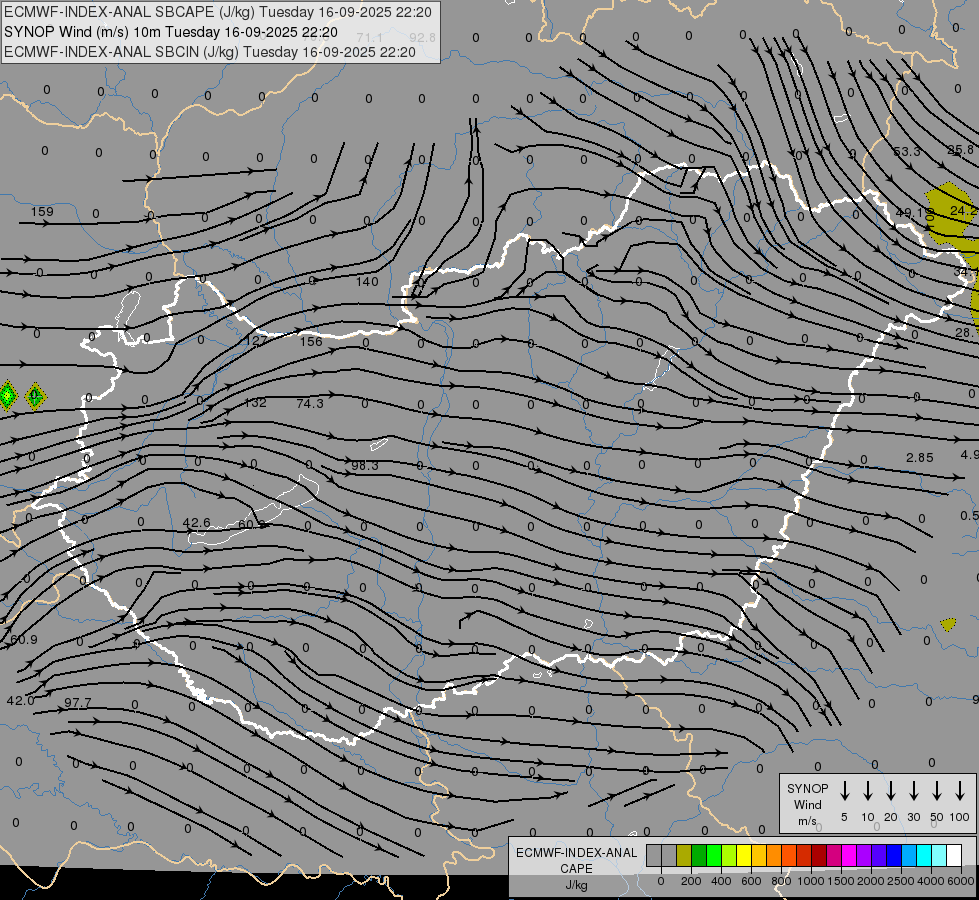The width and height of the screenshot is (979, 900).
Task: Click the 20 m/s wind arrow in legend
Action: [890, 791]
